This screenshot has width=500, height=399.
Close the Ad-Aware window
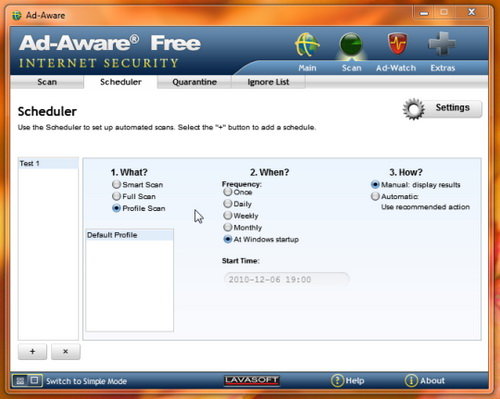(x=471, y=13)
